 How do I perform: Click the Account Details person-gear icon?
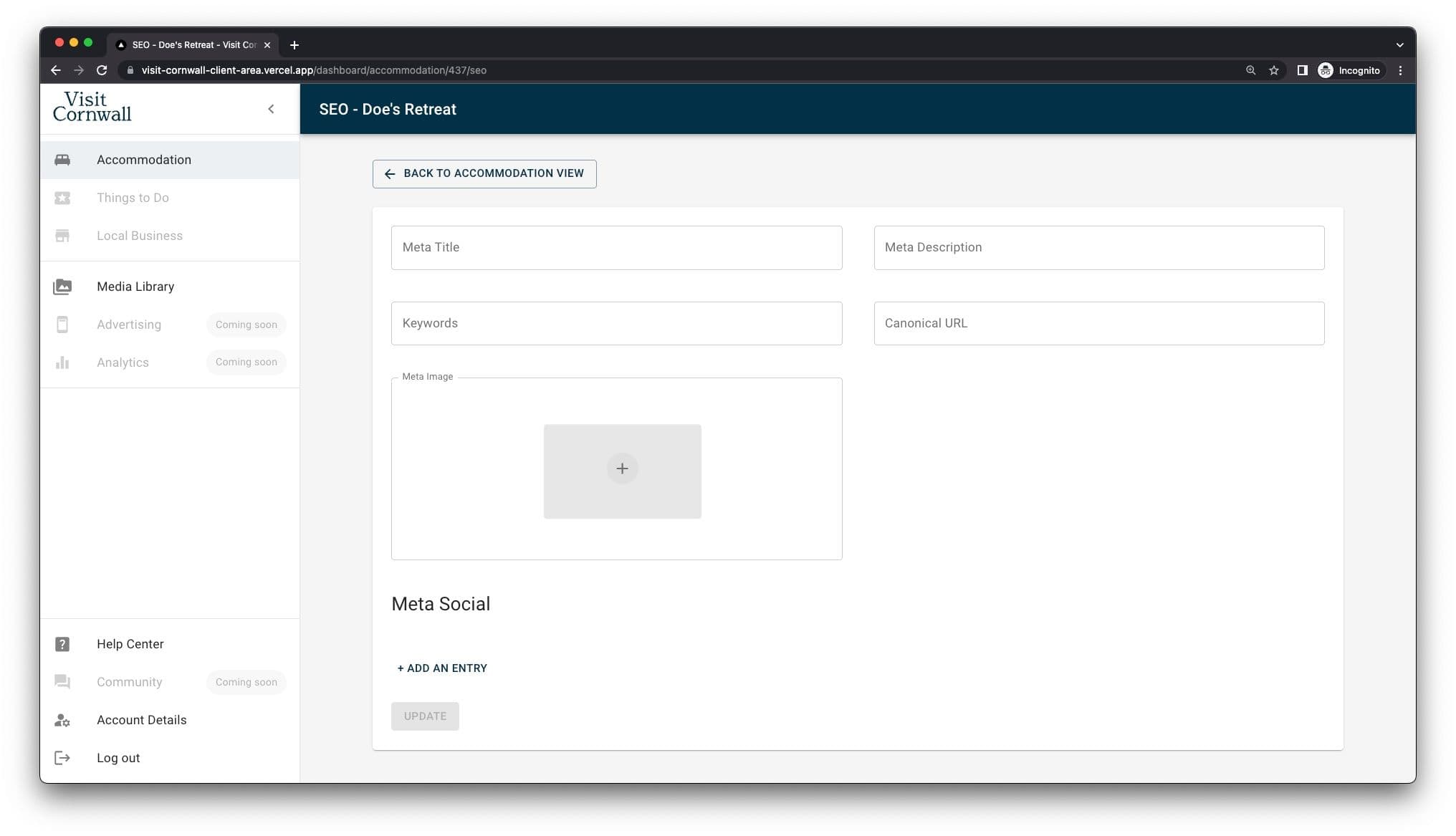point(62,720)
